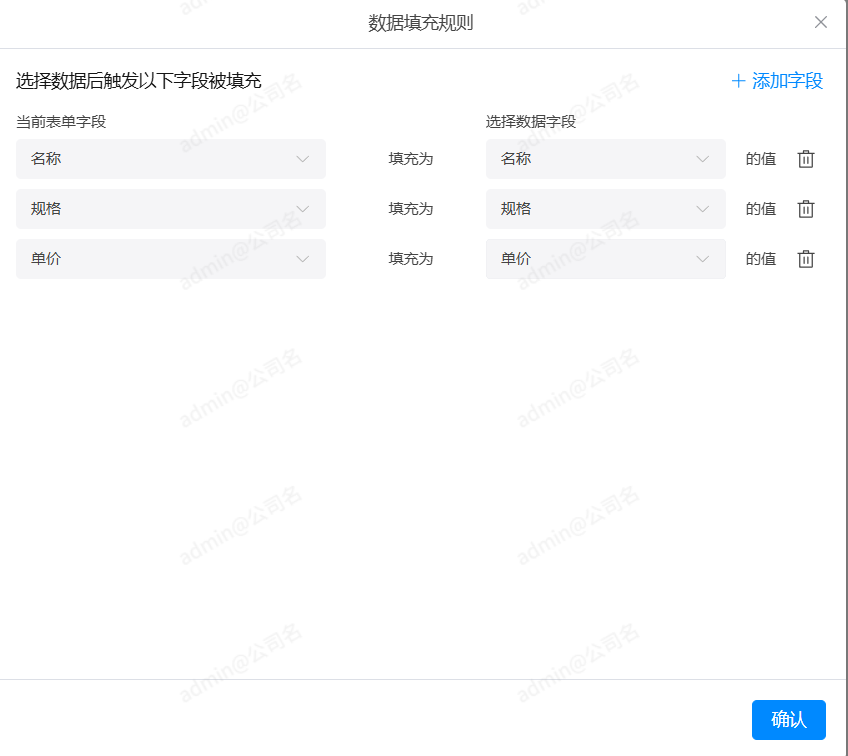Remove the 单价 rule via trash icon
848x756 pixels.
coord(806,259)
